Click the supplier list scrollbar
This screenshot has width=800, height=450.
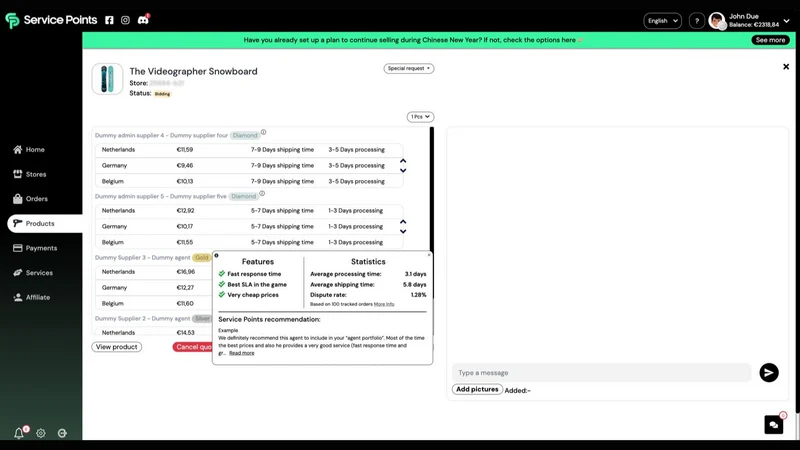pyautogui.click(x=432, y=212)
